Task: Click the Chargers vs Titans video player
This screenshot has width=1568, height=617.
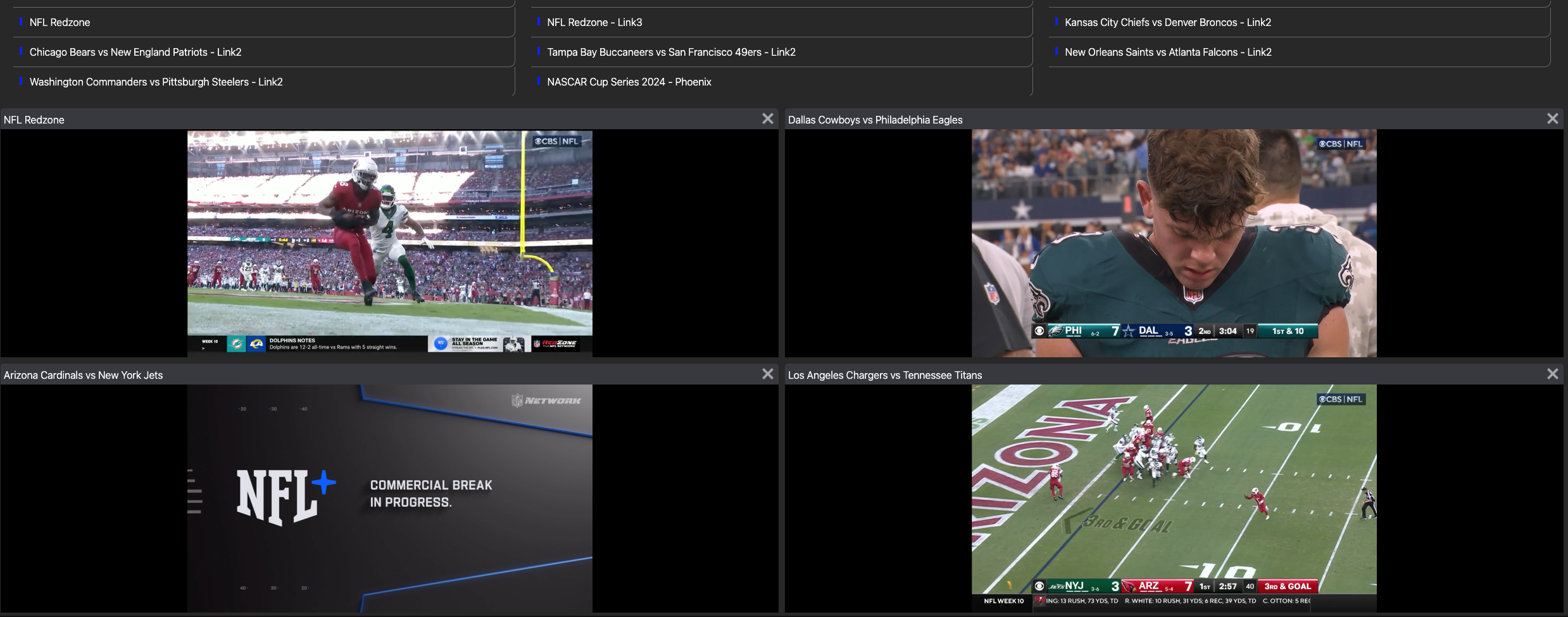Action: click(x=1174, y=499)
